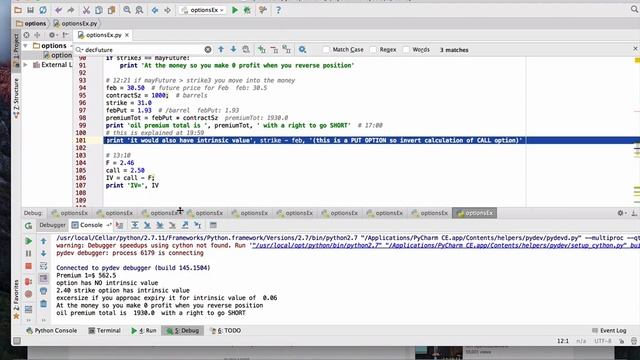Enable the Regex checkbox
Image resolution: width=640 pixels, height=360 pixels.
(373, 49)
